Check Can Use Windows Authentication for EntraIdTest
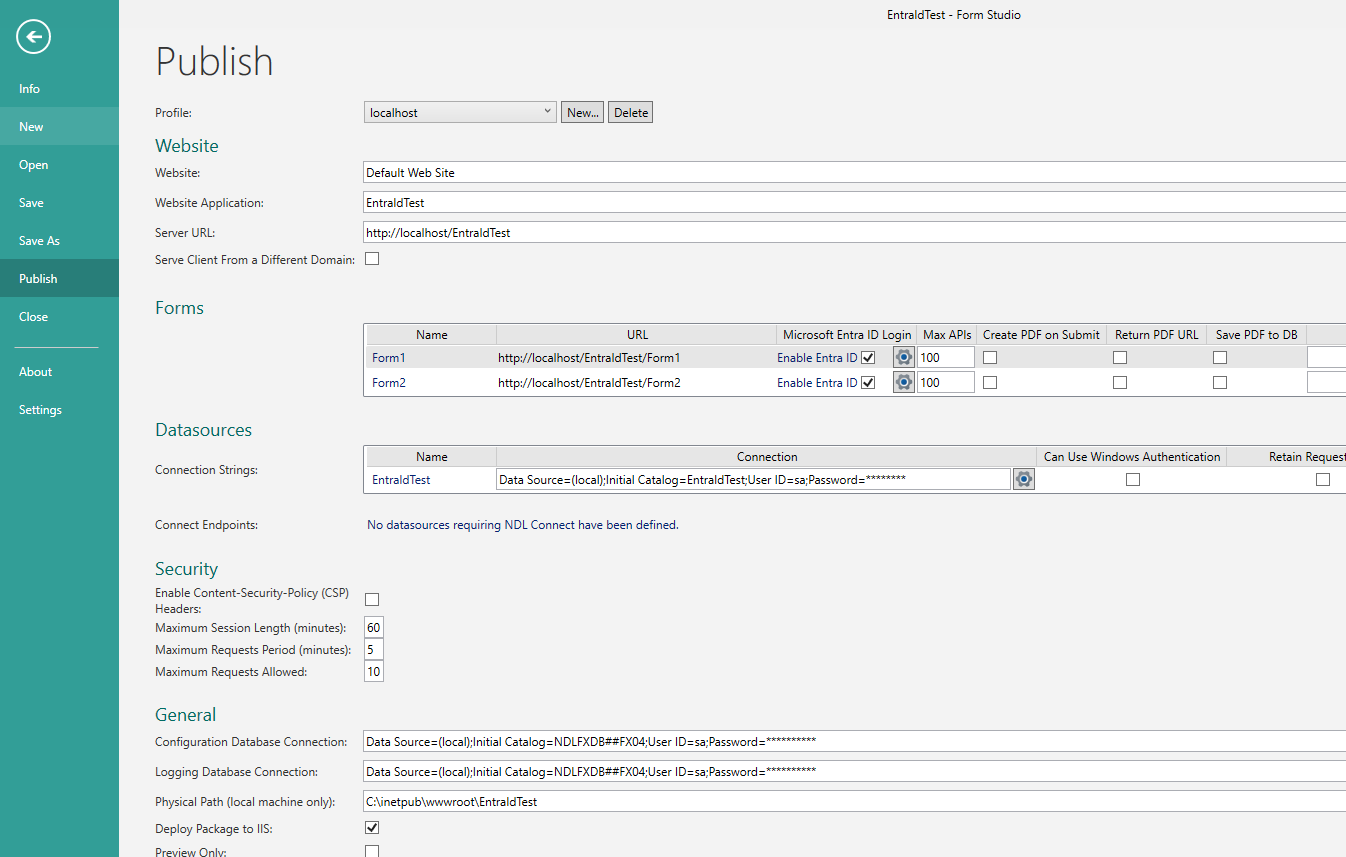The image size is (1346, 857). [1132, 479]
